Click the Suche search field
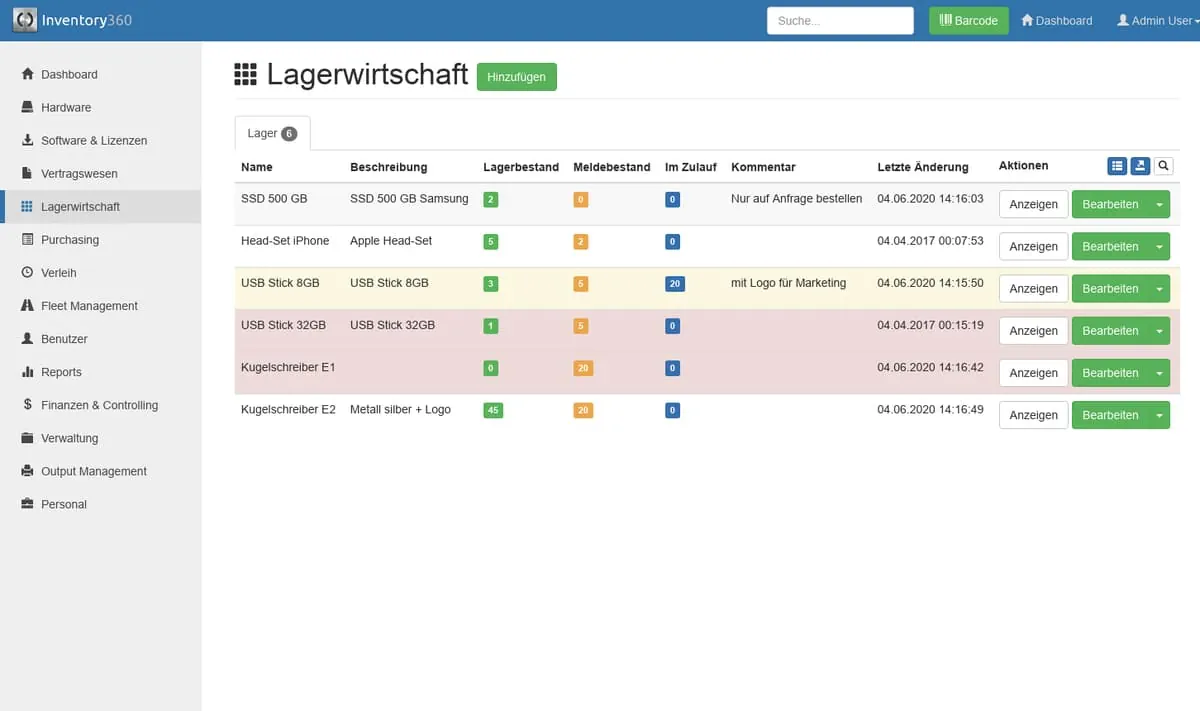 pos(839,21)
